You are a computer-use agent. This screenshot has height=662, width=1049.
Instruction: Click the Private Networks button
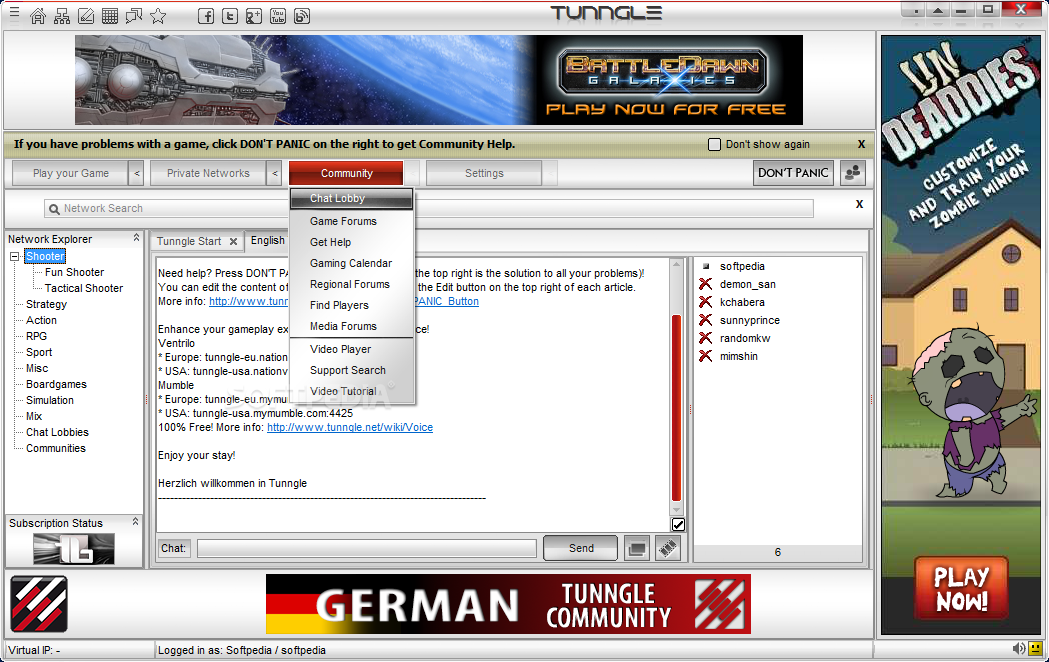coord(208,173)
